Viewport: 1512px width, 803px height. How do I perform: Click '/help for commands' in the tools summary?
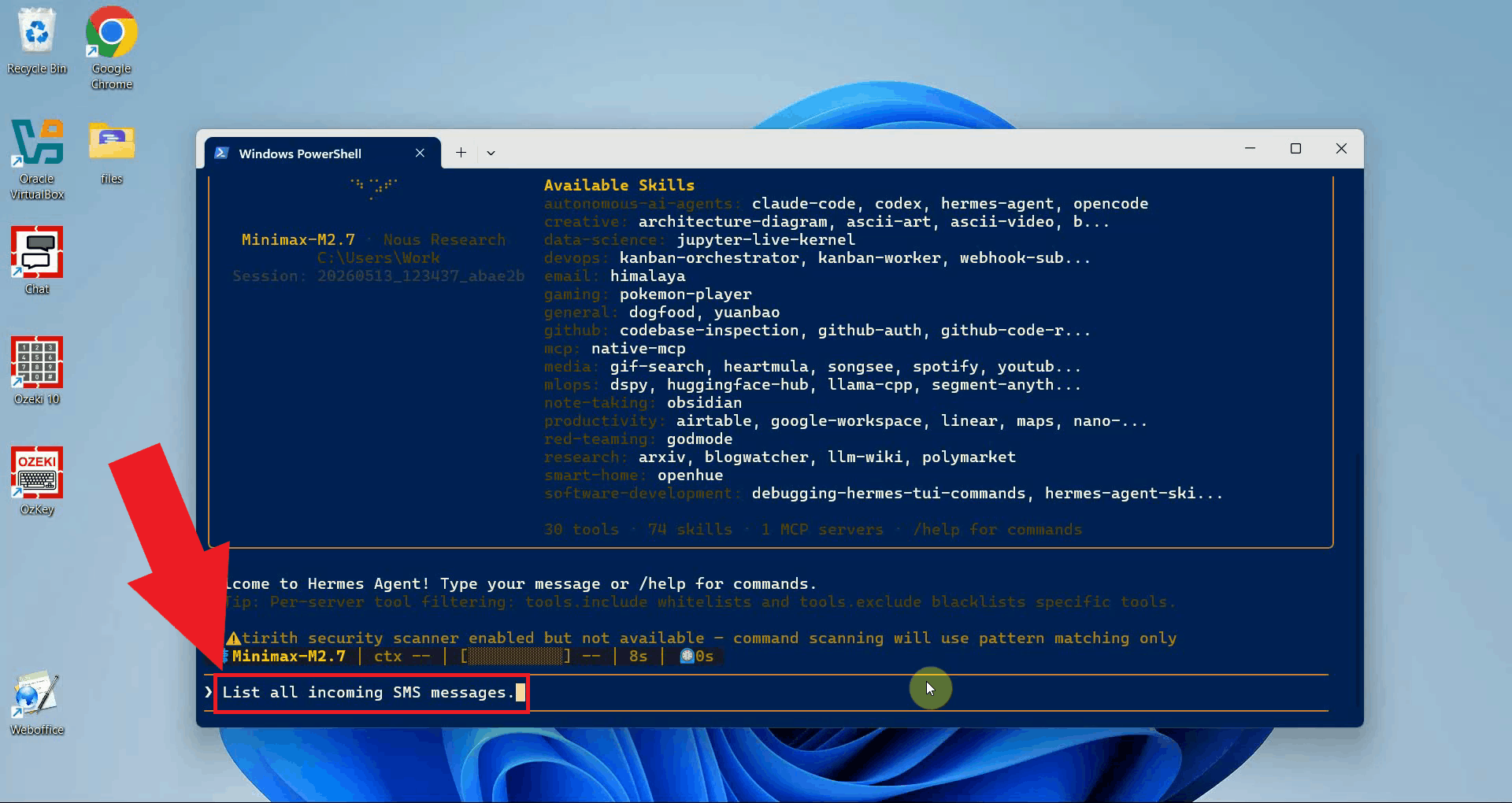click(997, 530)
